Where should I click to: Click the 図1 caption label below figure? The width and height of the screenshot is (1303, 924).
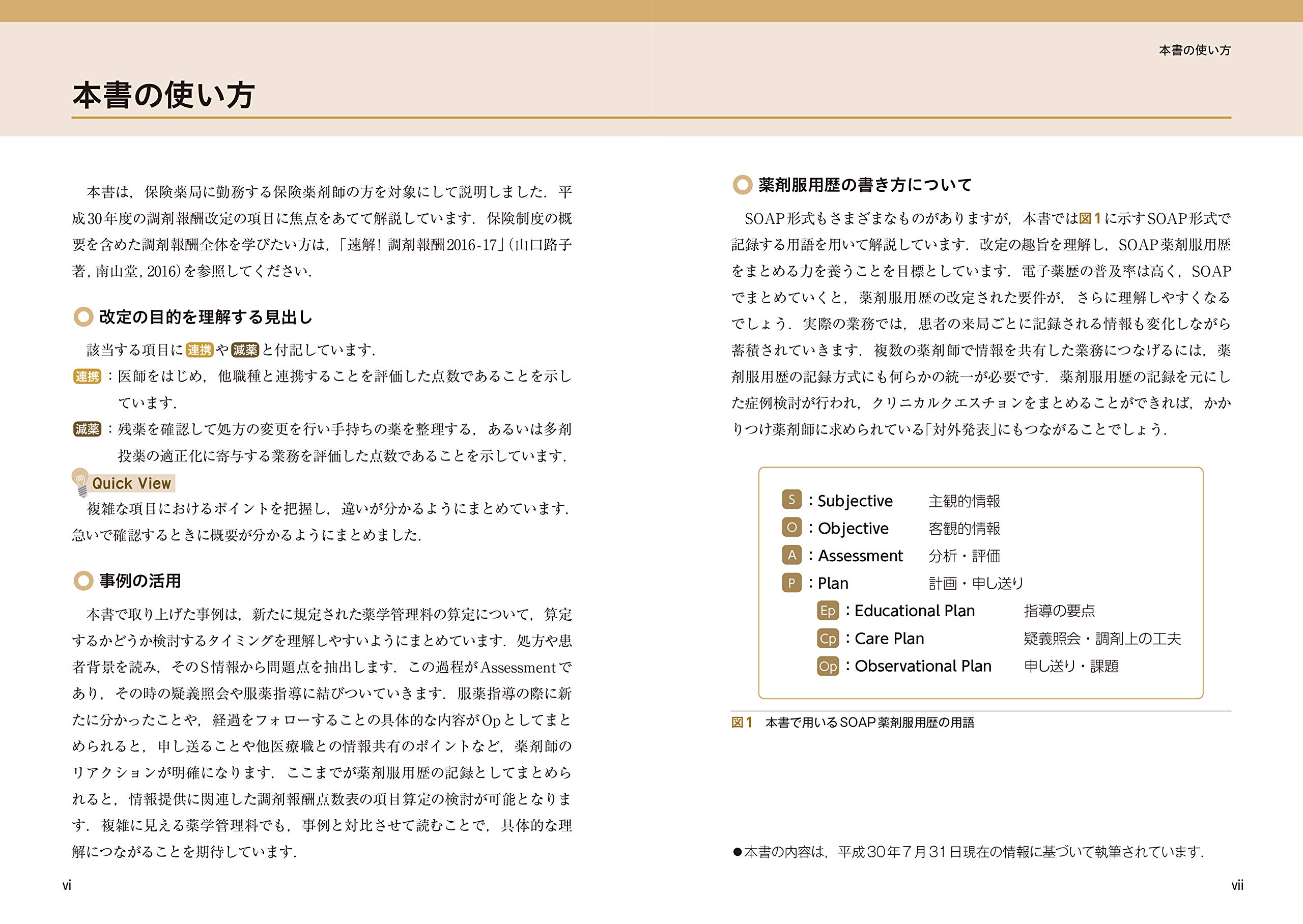tap(742, 723)
